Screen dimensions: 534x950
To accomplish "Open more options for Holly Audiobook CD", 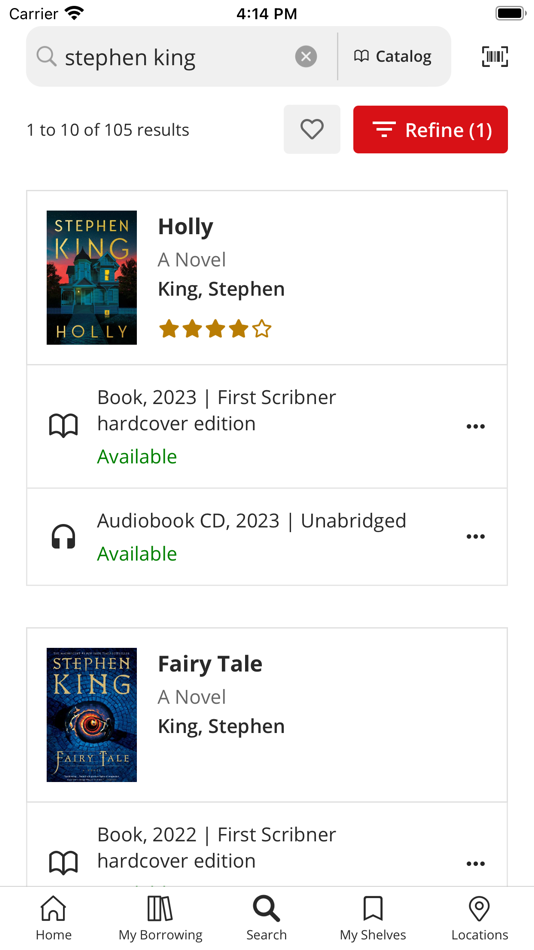I will (x=476, y=537).
